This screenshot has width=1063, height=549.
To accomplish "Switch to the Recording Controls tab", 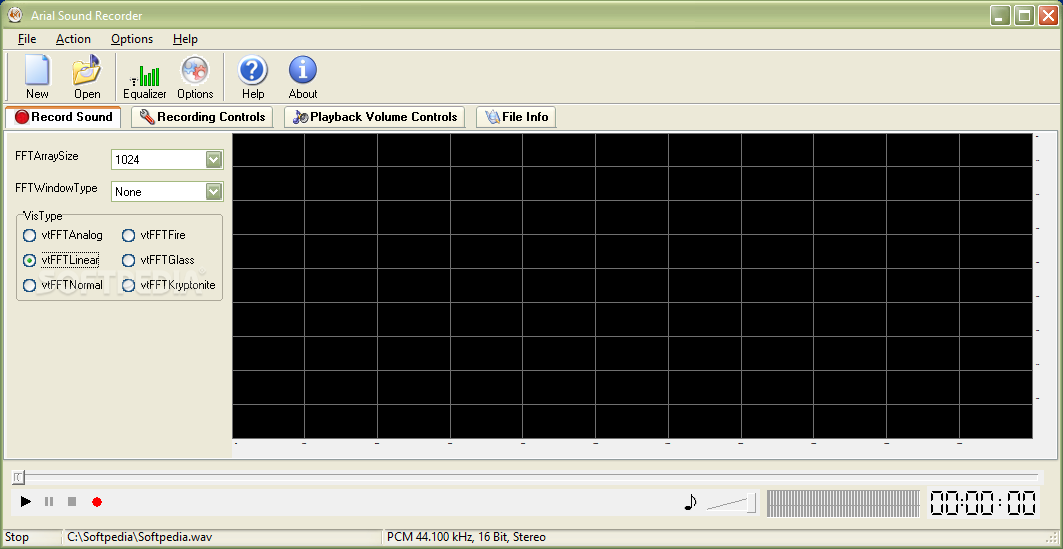I will click(x=202, y=117).
